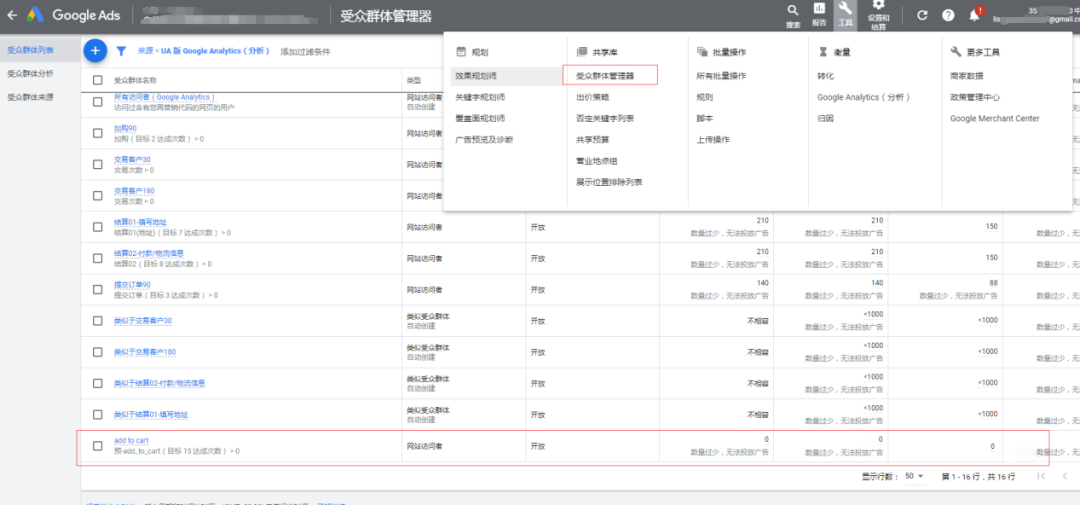Click the 批量操作 stacked-copy icon
Screen dimensions: 1080x505
(702, 52)
